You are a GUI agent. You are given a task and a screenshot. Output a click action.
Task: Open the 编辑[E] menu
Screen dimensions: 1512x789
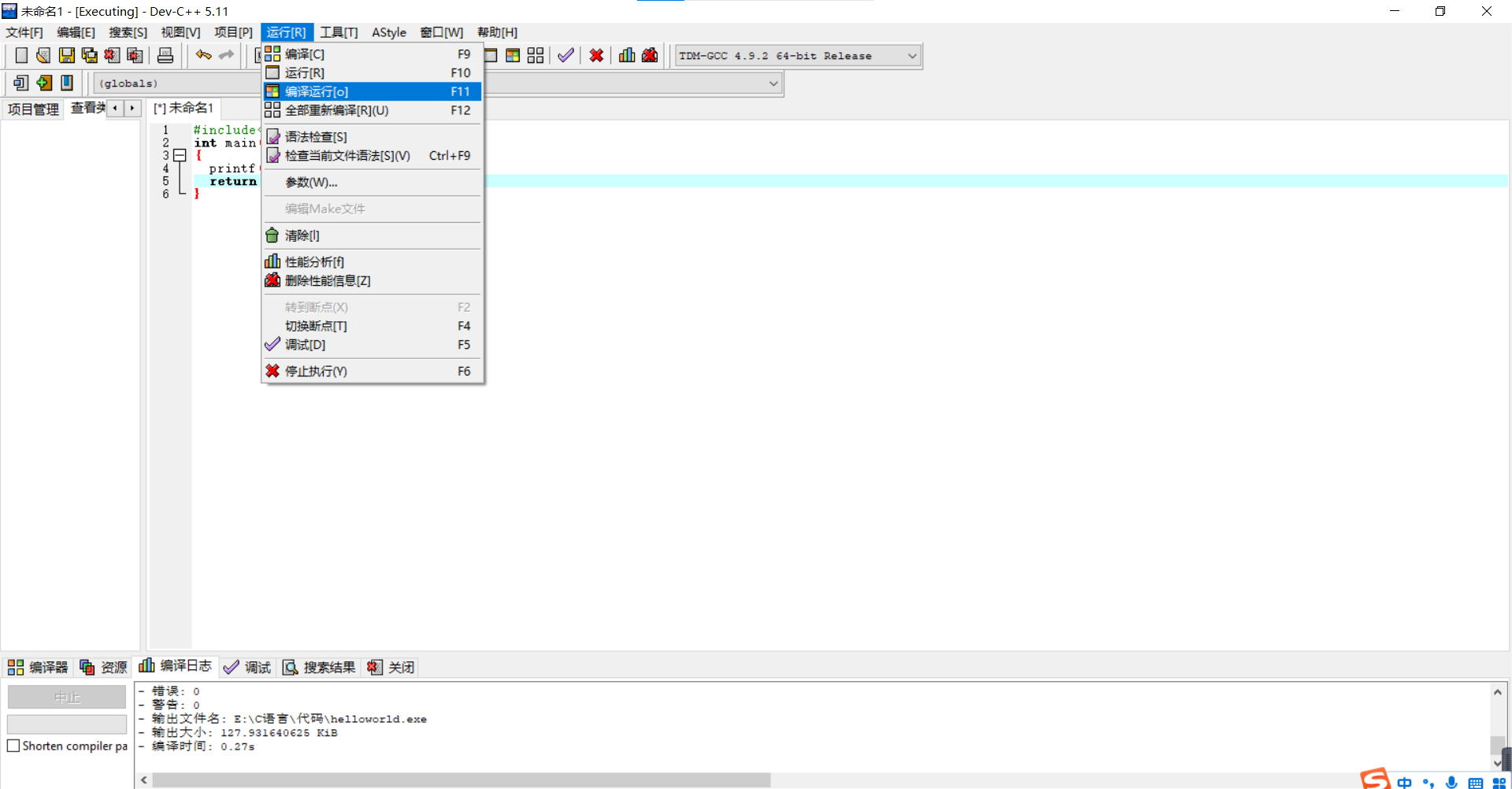point(76,32)
